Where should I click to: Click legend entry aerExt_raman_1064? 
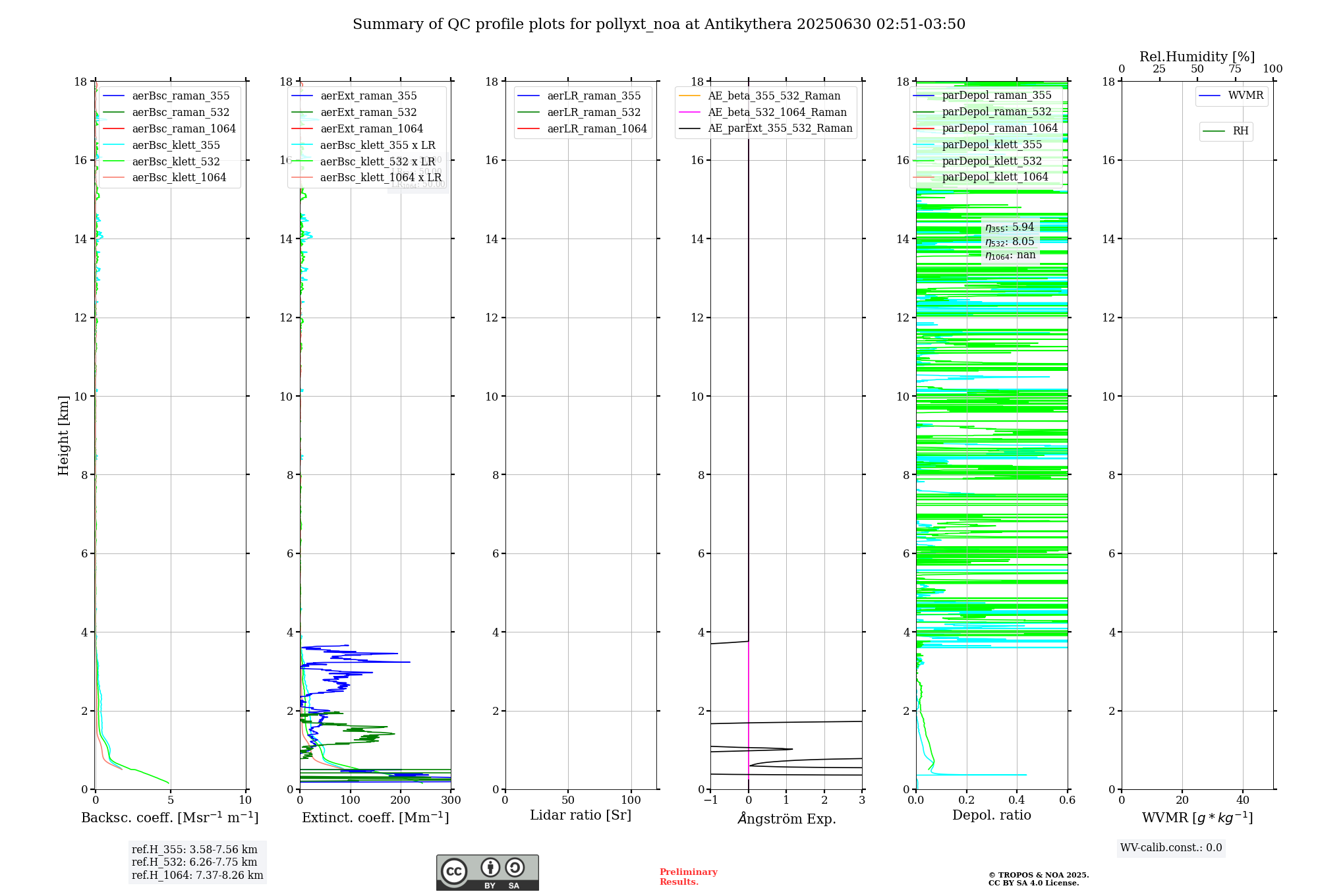pyautogui.click(x=372, y=129)
